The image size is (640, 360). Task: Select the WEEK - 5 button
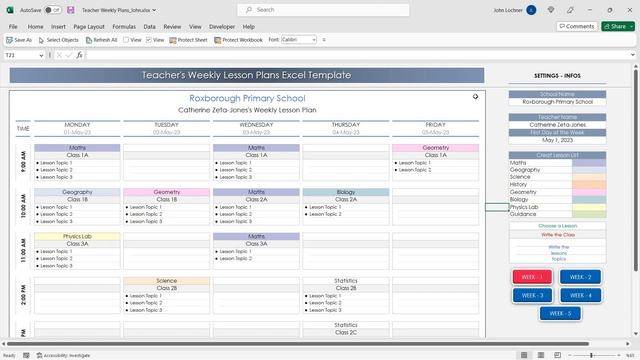click(560, 313)
